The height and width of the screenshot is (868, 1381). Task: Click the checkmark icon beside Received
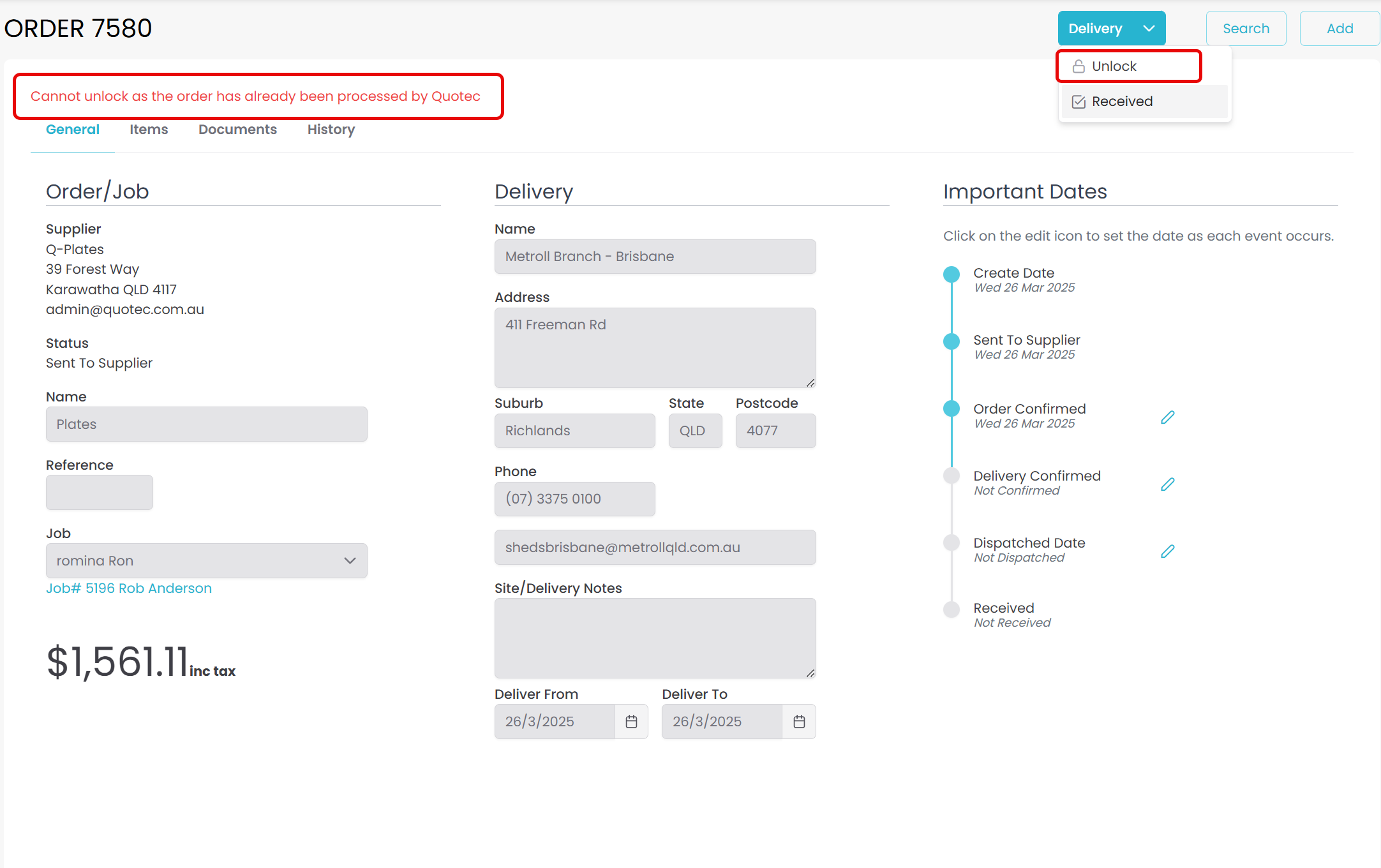click(1079, 101)
